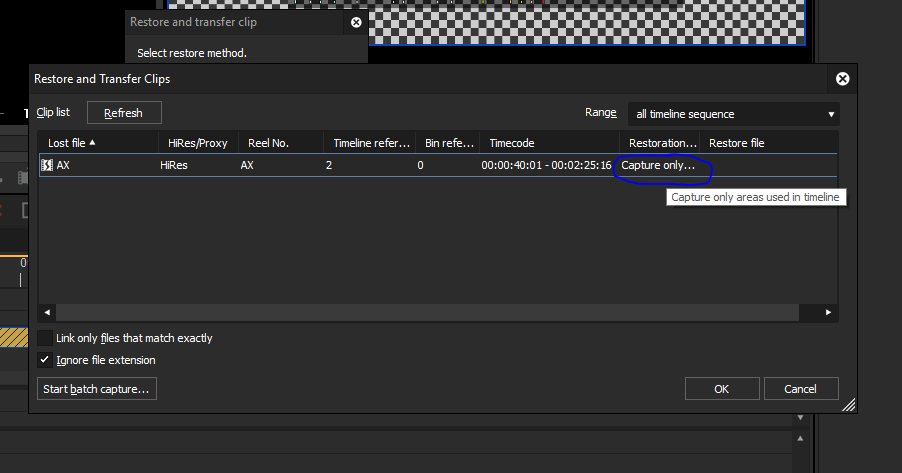Click the timecode 00:00:40:01 - 00:02:25:16 cell
The height and width of the screenshot is (473, 902).
coord(546,165)
